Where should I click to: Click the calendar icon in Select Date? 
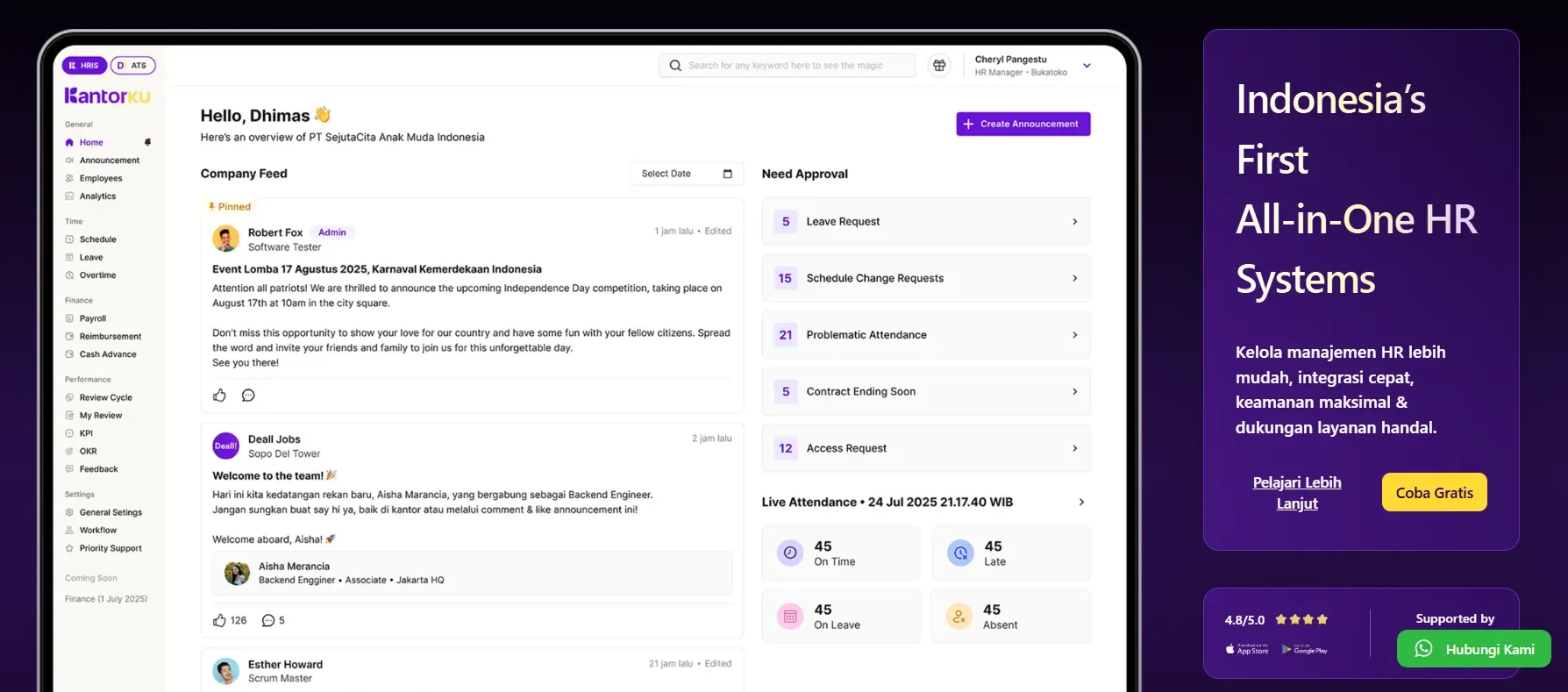(x=727, y=174)
